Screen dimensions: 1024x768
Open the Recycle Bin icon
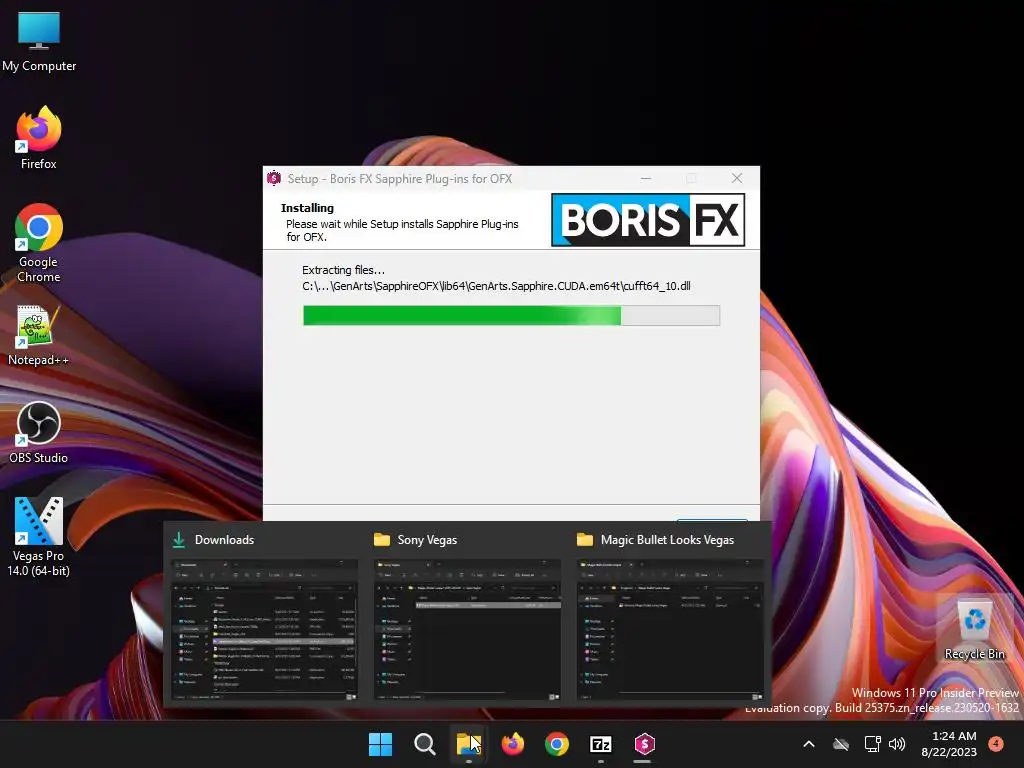click(x=974, y=629)
